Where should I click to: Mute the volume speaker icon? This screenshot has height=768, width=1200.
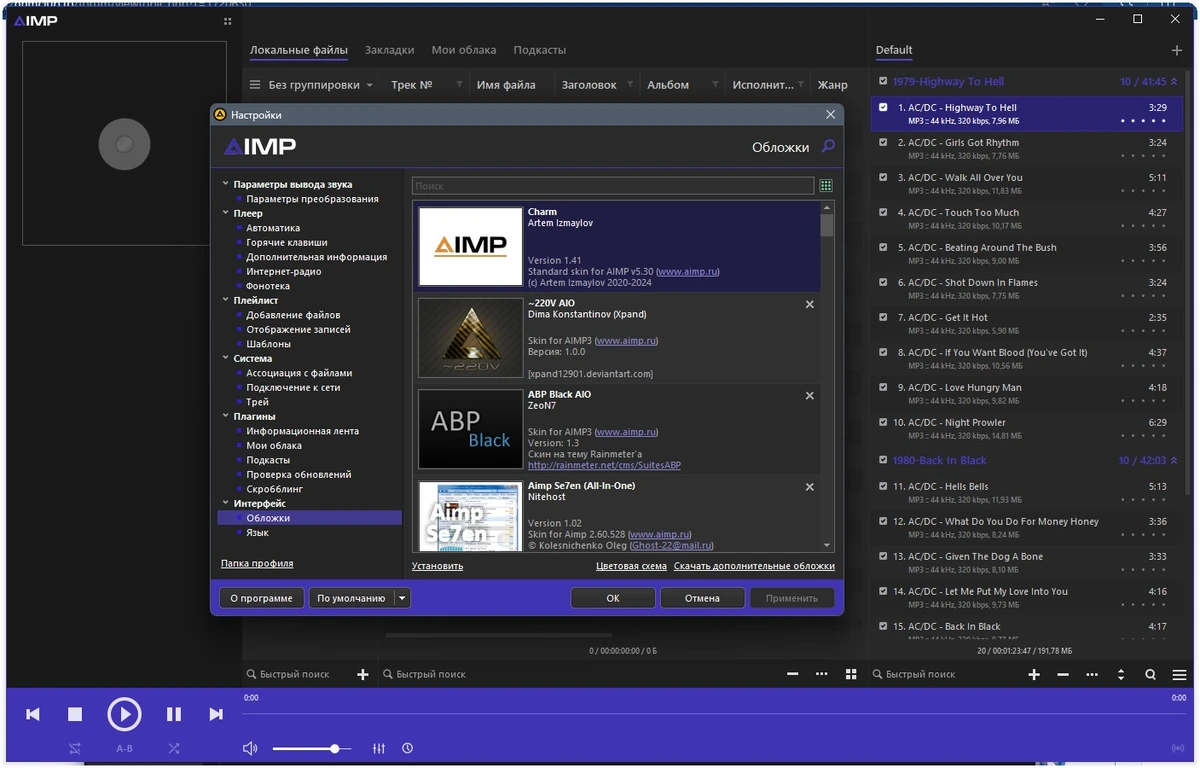pos(250,748)
